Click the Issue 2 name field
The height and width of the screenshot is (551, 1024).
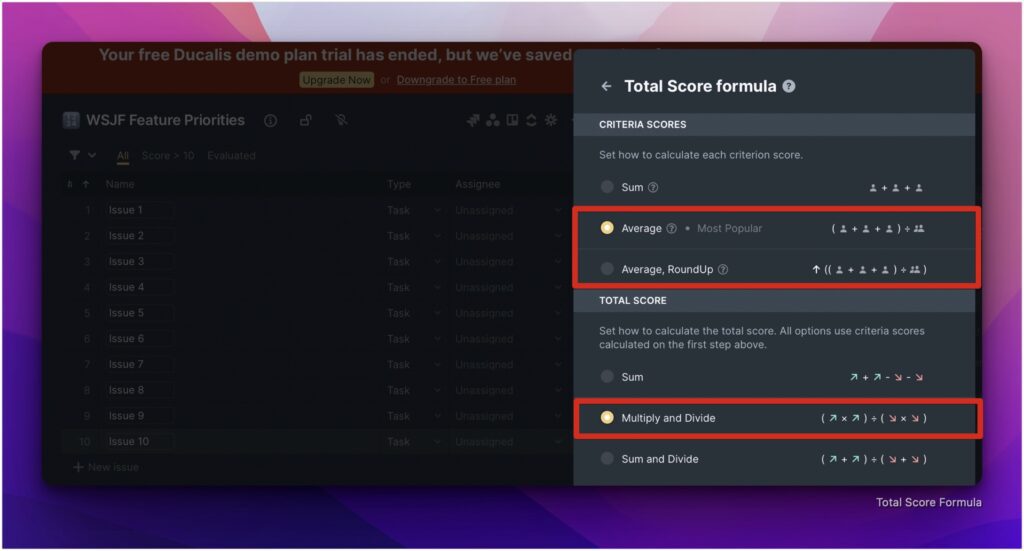point(138,236)
